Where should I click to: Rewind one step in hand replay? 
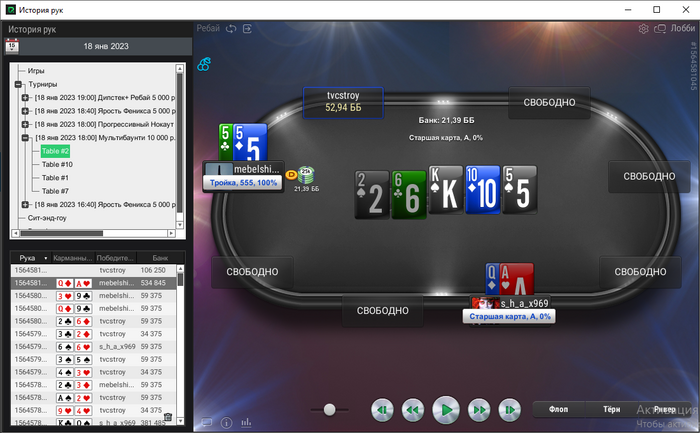413,409
